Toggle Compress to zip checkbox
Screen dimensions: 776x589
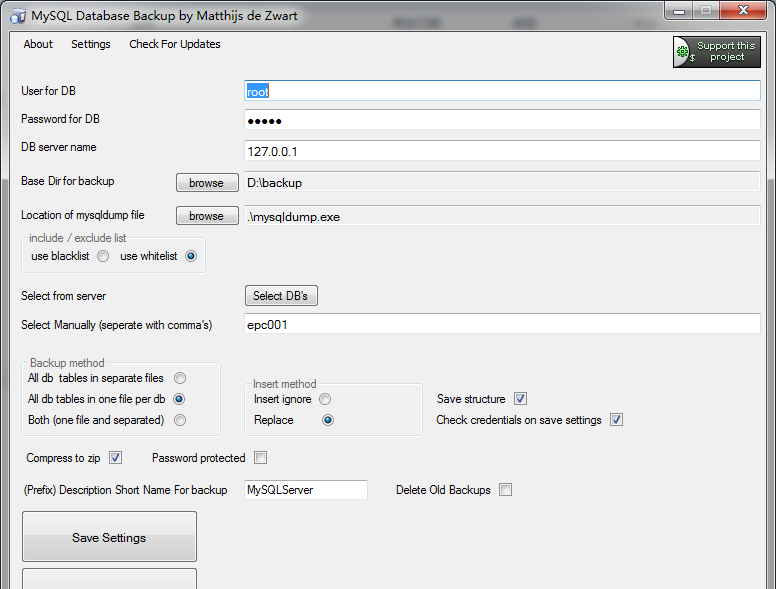[115, 458]
